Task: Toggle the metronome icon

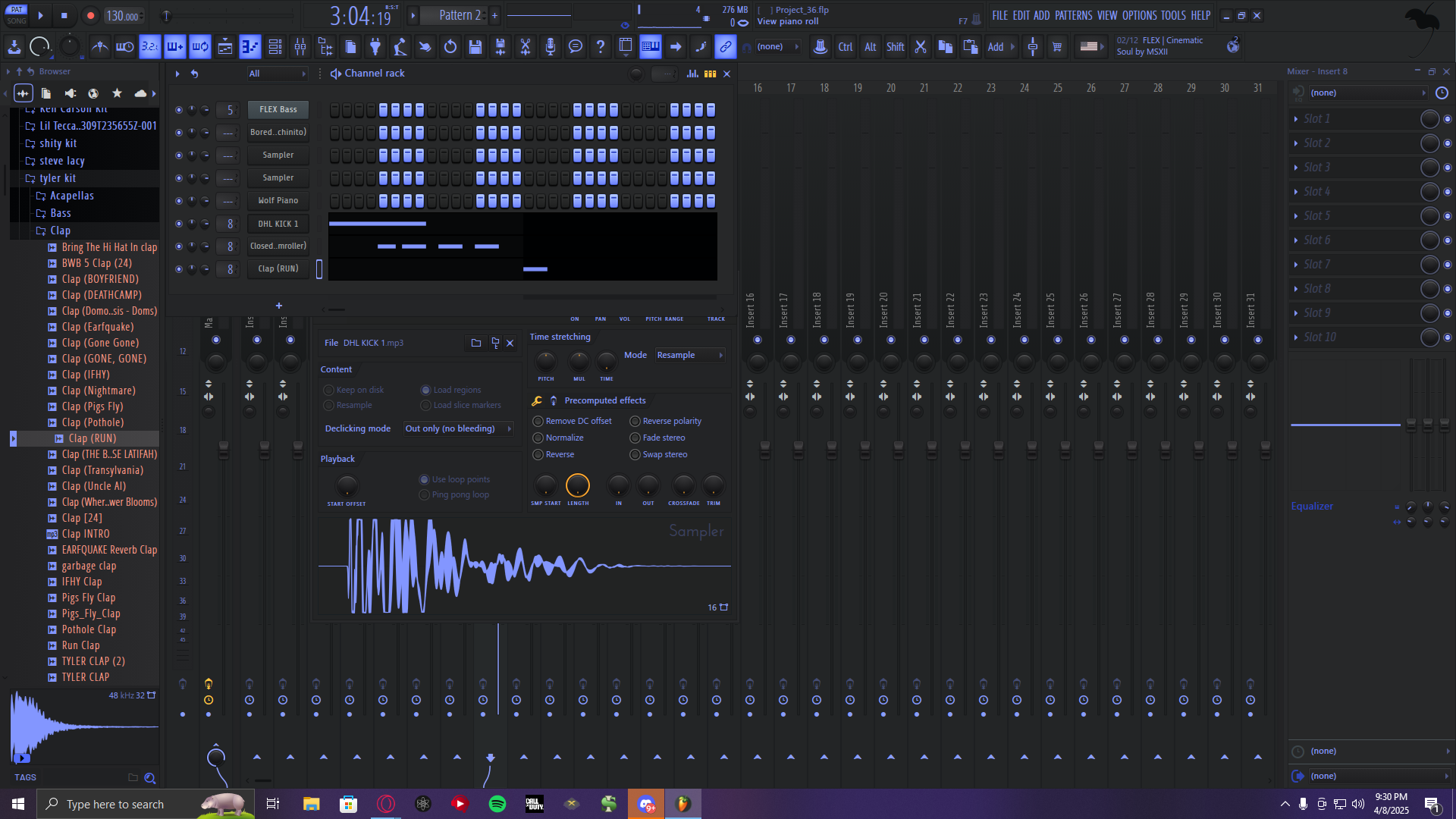Action: 99,47
